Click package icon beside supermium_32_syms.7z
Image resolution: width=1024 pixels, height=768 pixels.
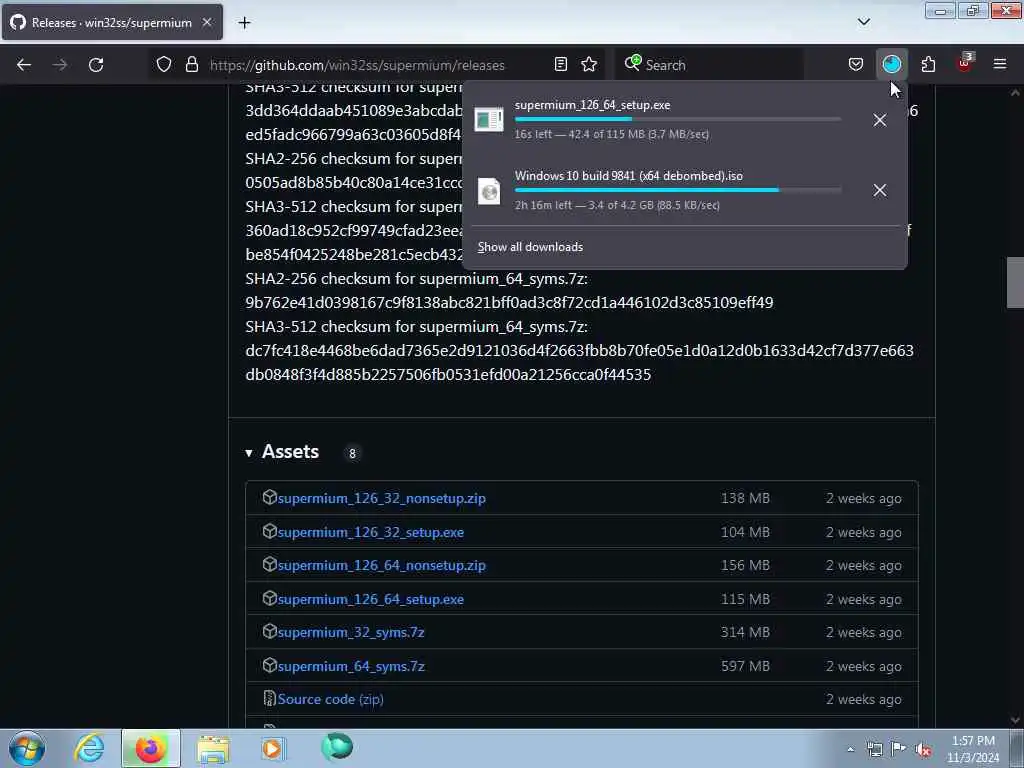point(269,632)
